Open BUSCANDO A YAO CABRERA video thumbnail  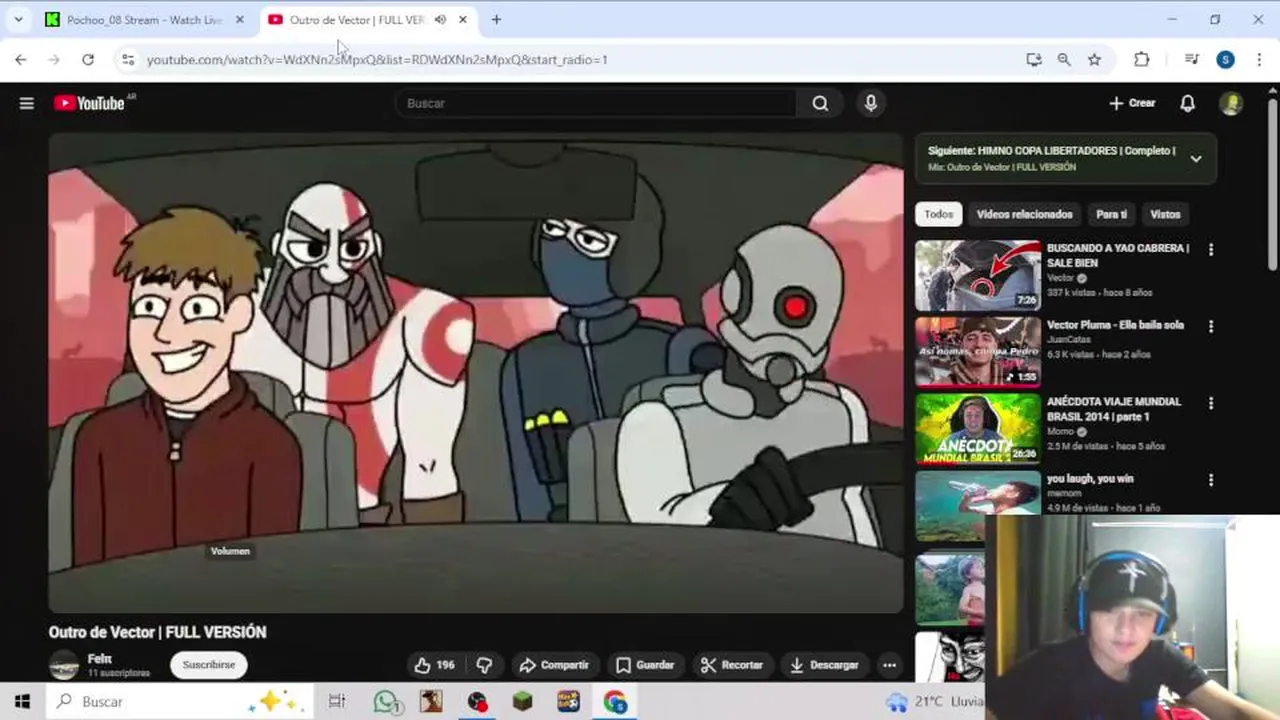click(x=978, y=275)
